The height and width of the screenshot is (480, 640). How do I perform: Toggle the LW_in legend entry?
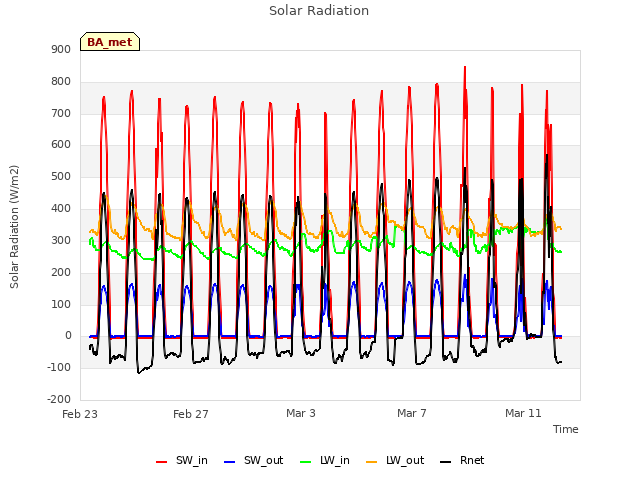click(325, 460)
